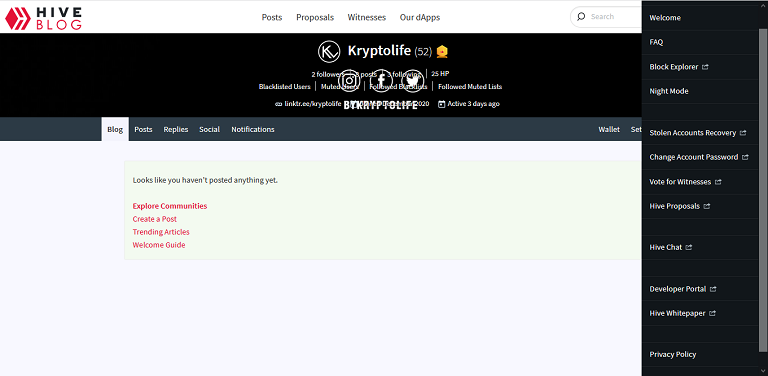
Task: Click the external-link icon next to Block Explorer
Action: click(x=705, y=67)
